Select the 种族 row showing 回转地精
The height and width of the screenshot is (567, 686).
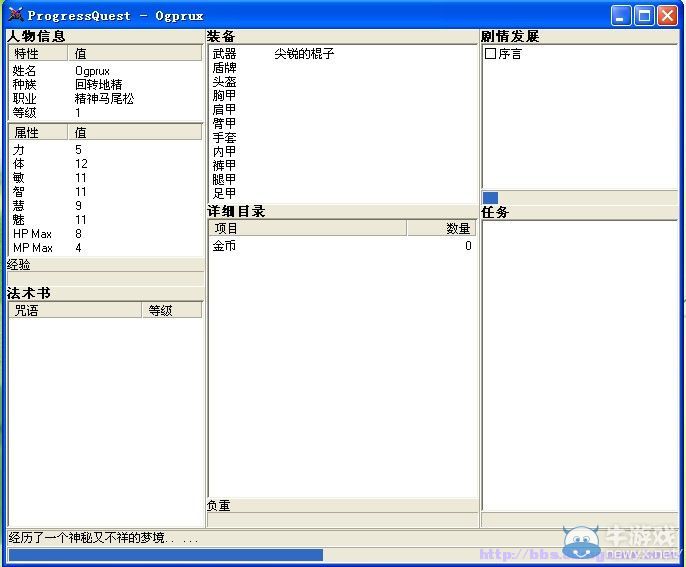(105, 84)
